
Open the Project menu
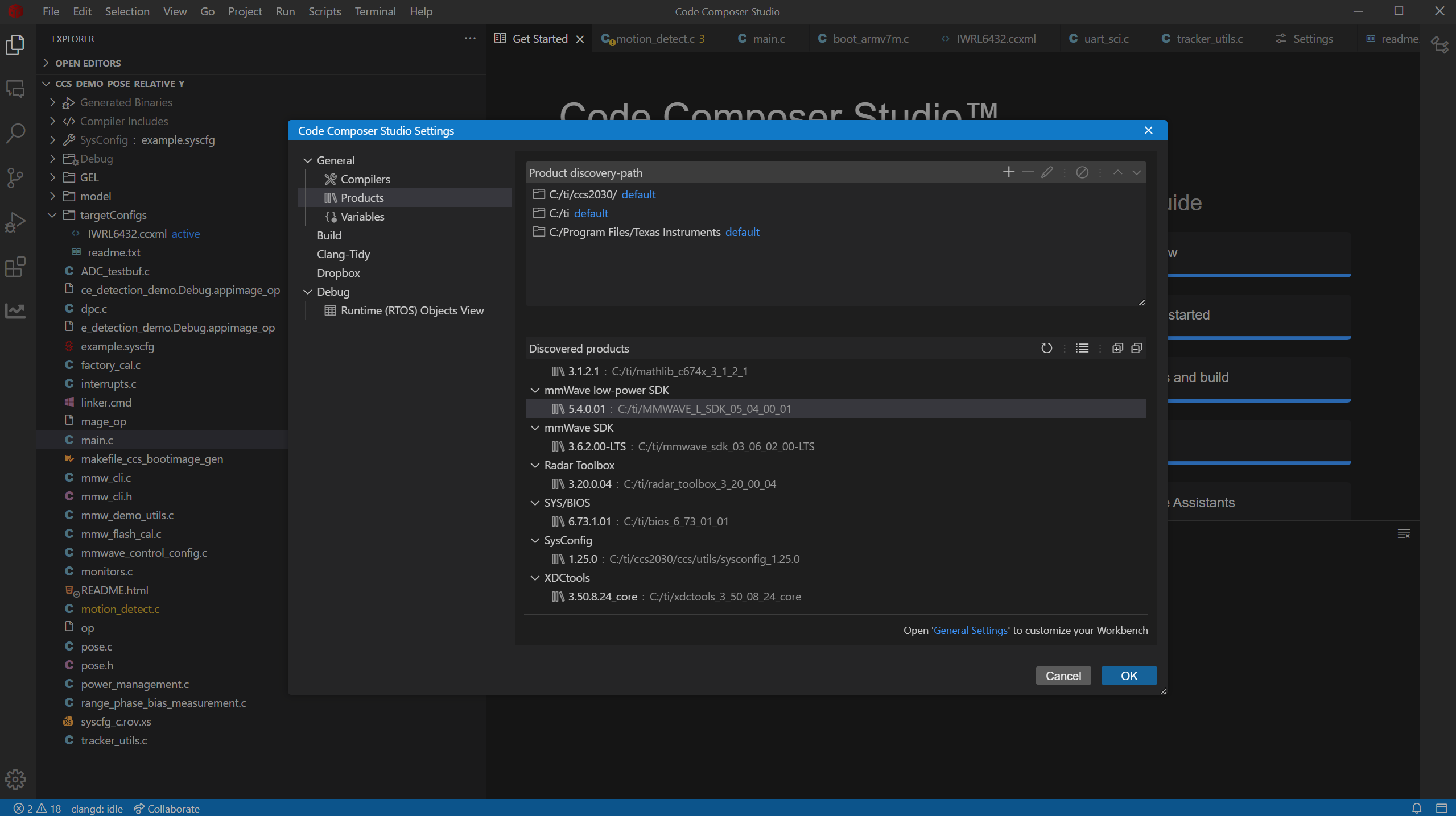(245, 11)
